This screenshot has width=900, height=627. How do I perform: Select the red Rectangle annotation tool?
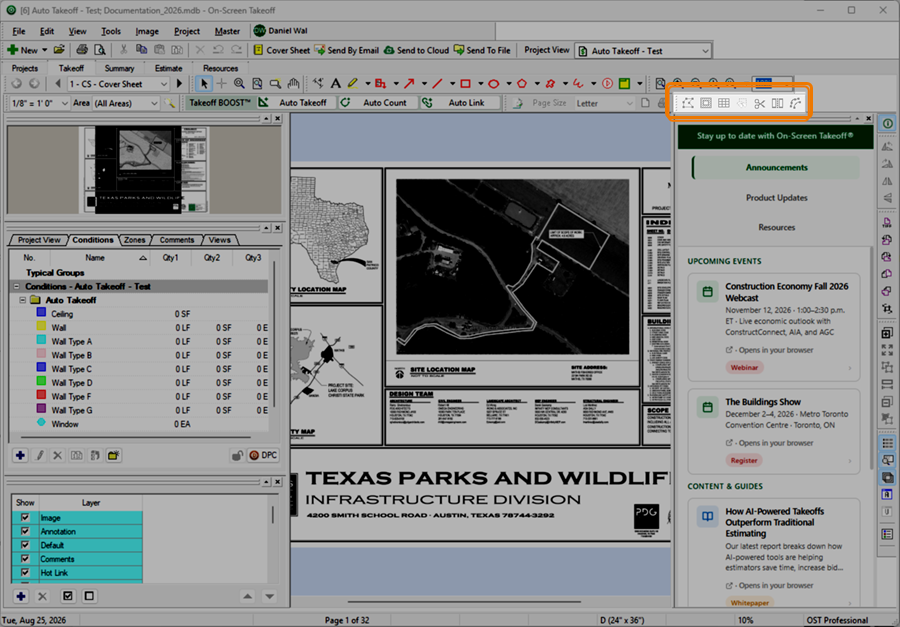[x=465, y=84]
